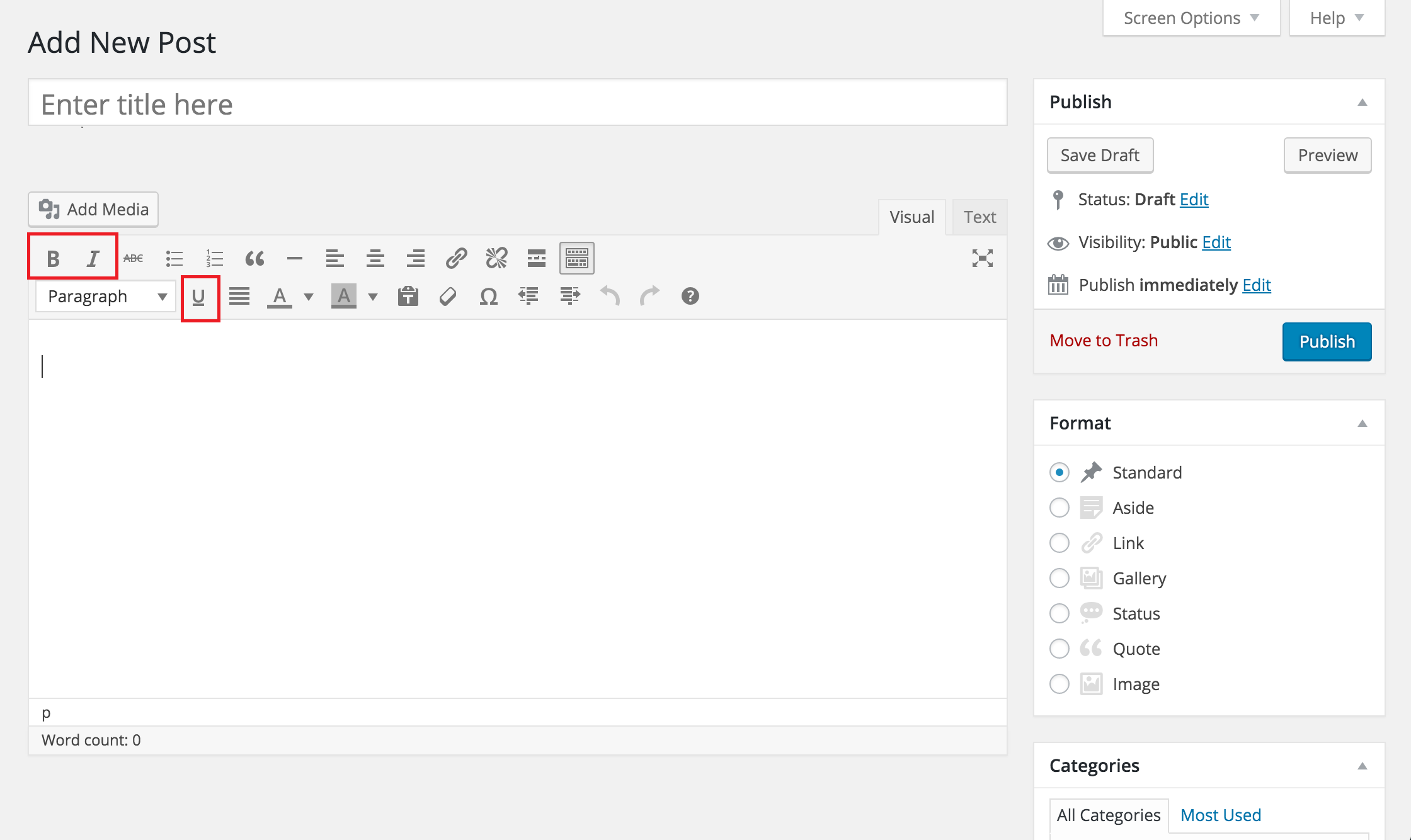Collapse the Format panel
The width and height of the screenshot is (1411, 840).
(1362, 423)
